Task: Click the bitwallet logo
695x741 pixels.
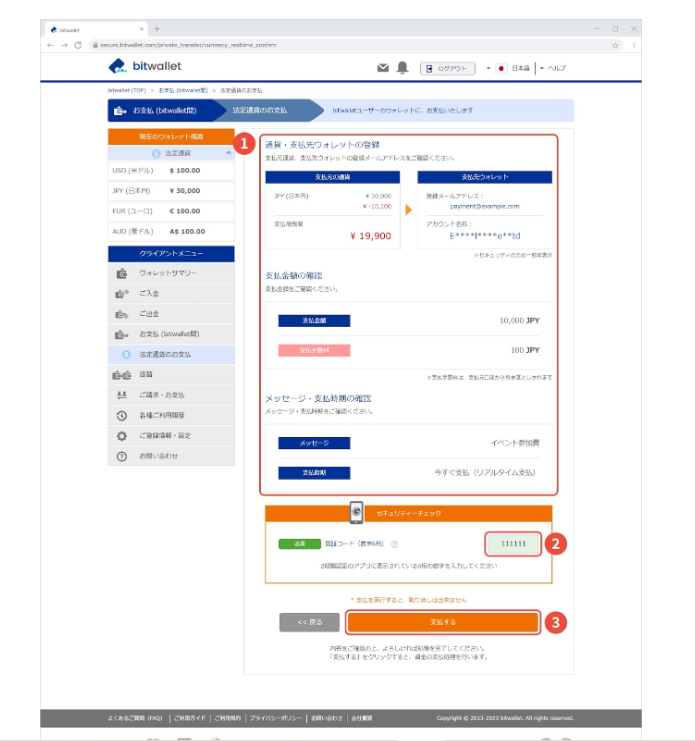Action: click(x=144, y=67)
